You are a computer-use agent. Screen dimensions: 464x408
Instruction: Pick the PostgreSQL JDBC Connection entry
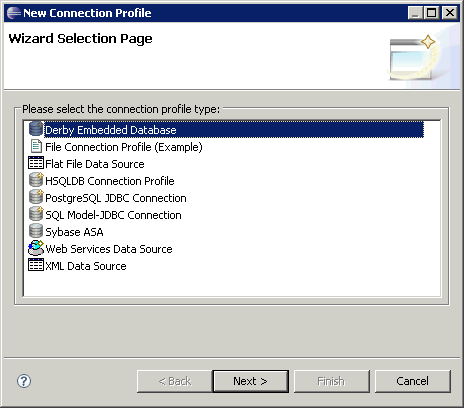116,198
